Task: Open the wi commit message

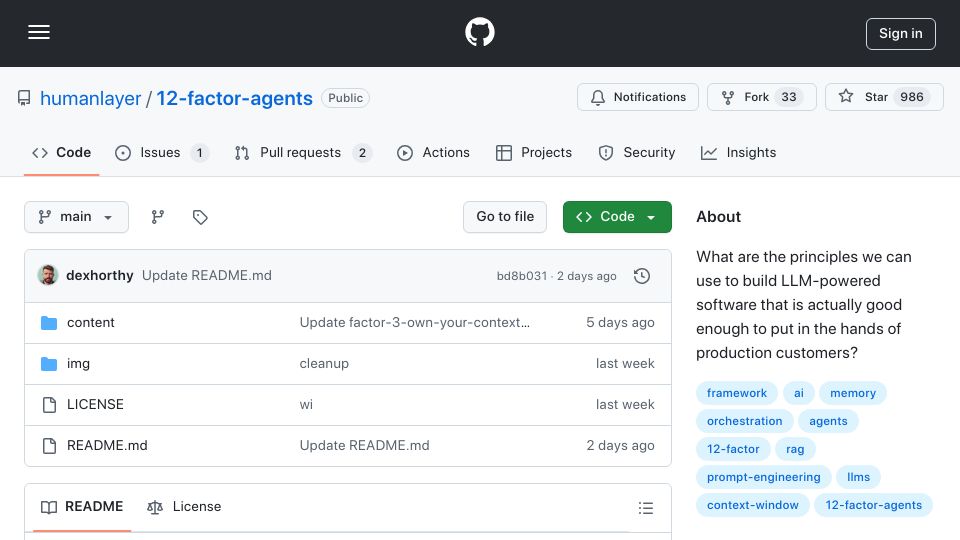Action: click(x=306, y=405)
